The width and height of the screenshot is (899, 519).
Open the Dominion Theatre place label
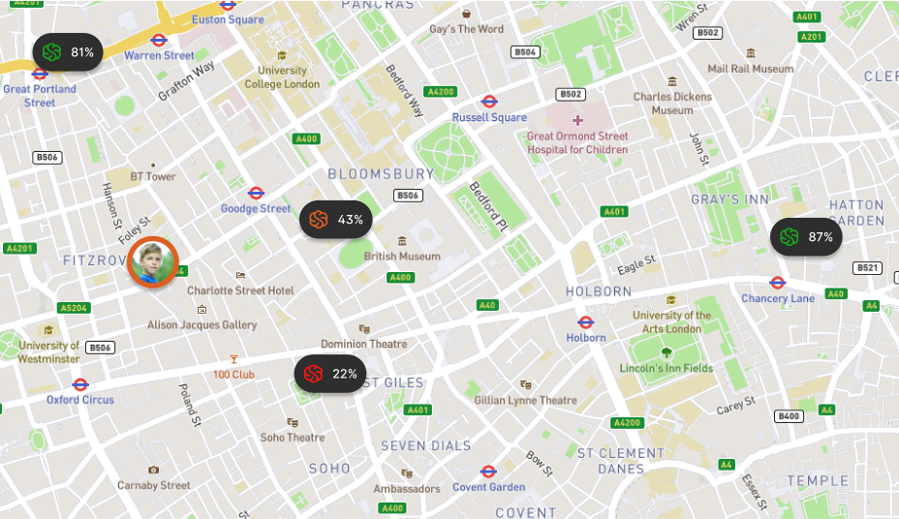(364, 344)
